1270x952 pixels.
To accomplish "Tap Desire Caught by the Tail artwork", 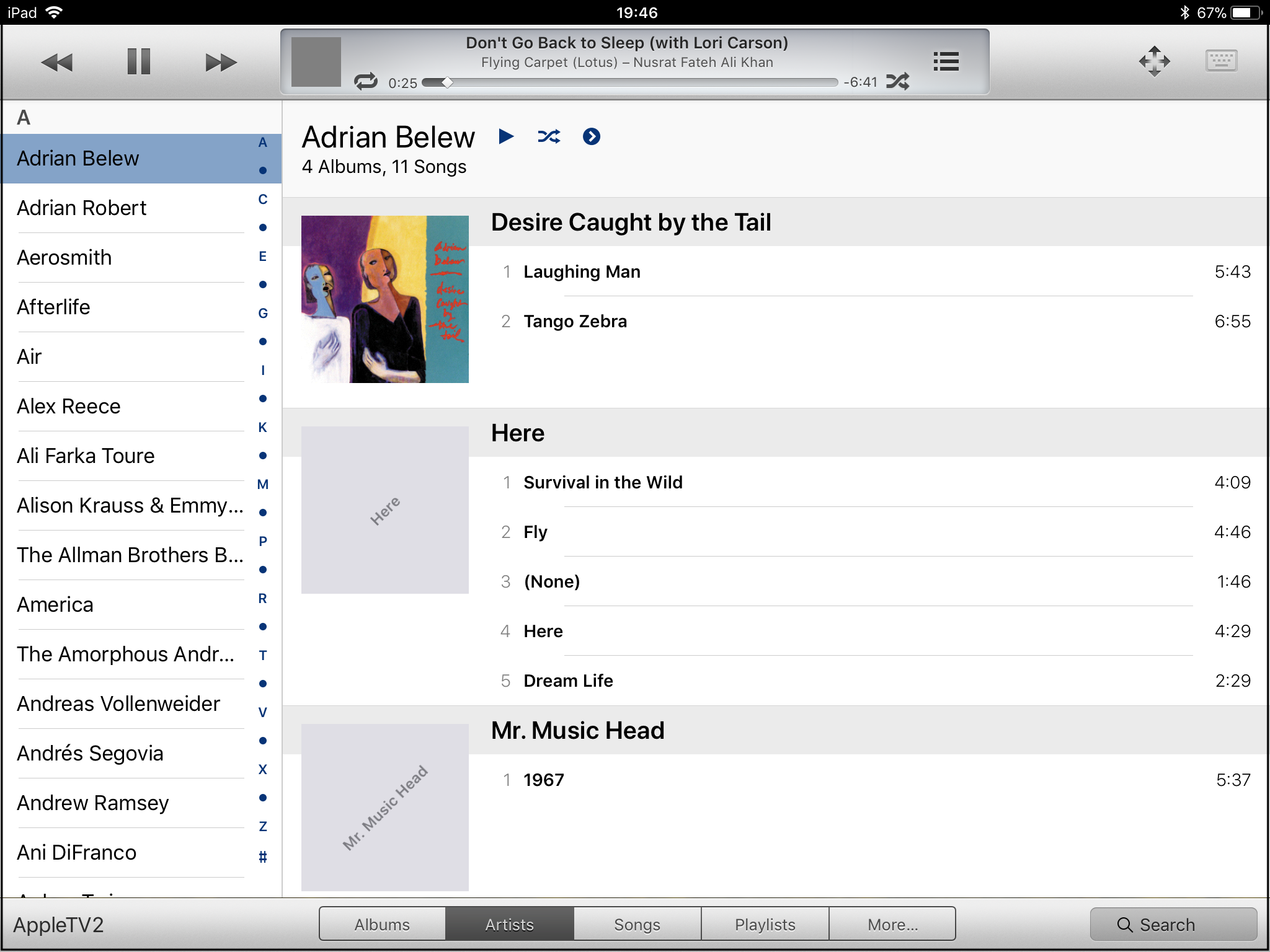I will tap(384, 299).
